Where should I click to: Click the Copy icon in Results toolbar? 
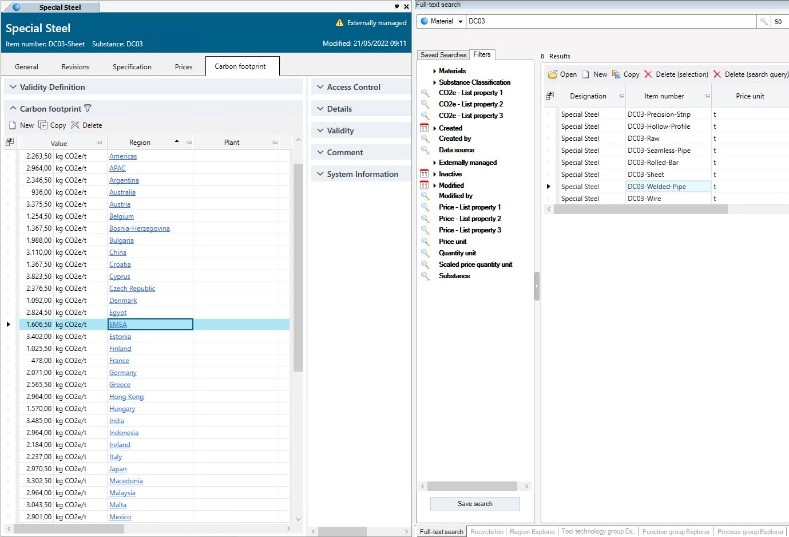[616, 74]
